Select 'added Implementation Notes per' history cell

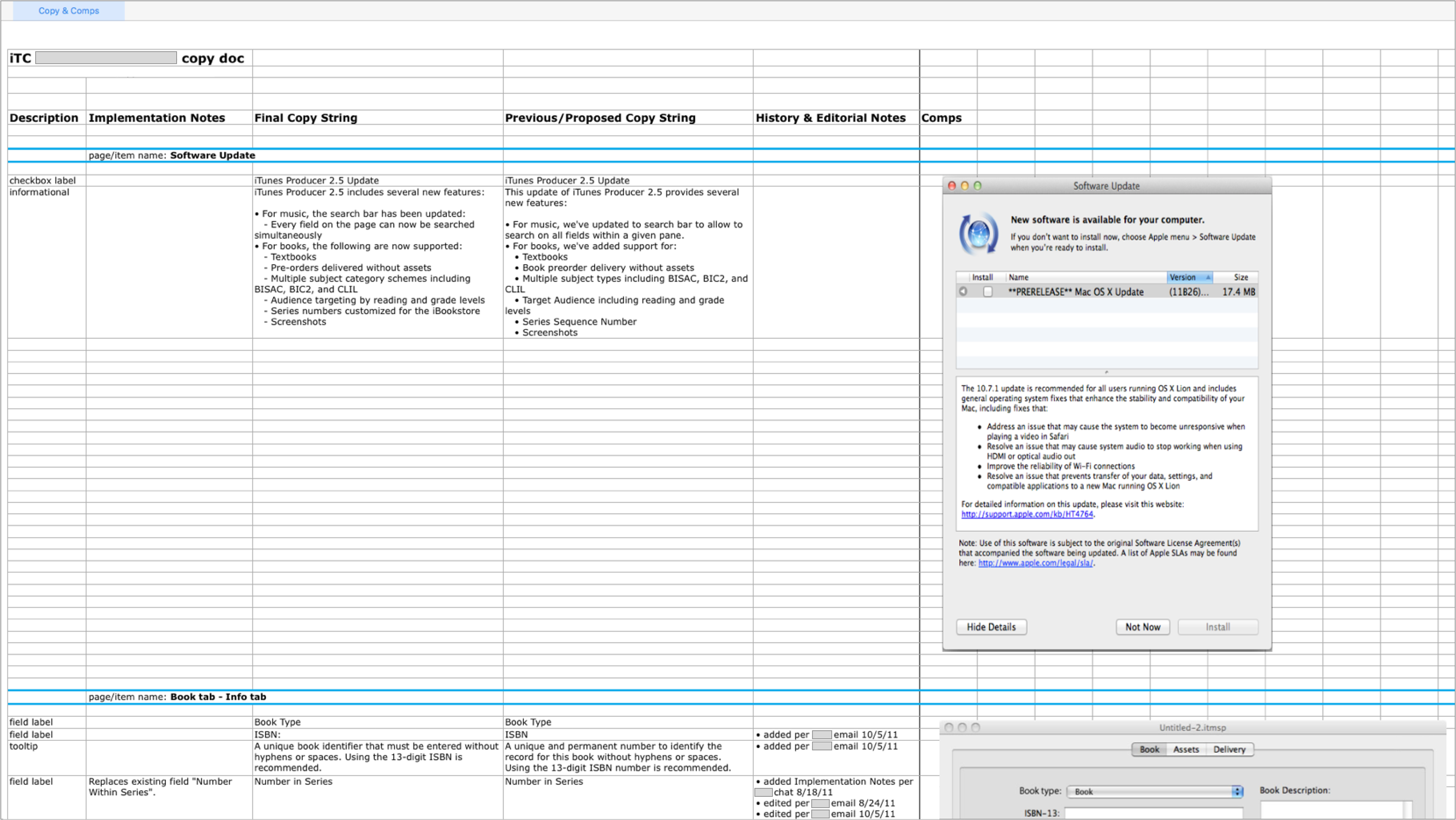click(836, 797)
